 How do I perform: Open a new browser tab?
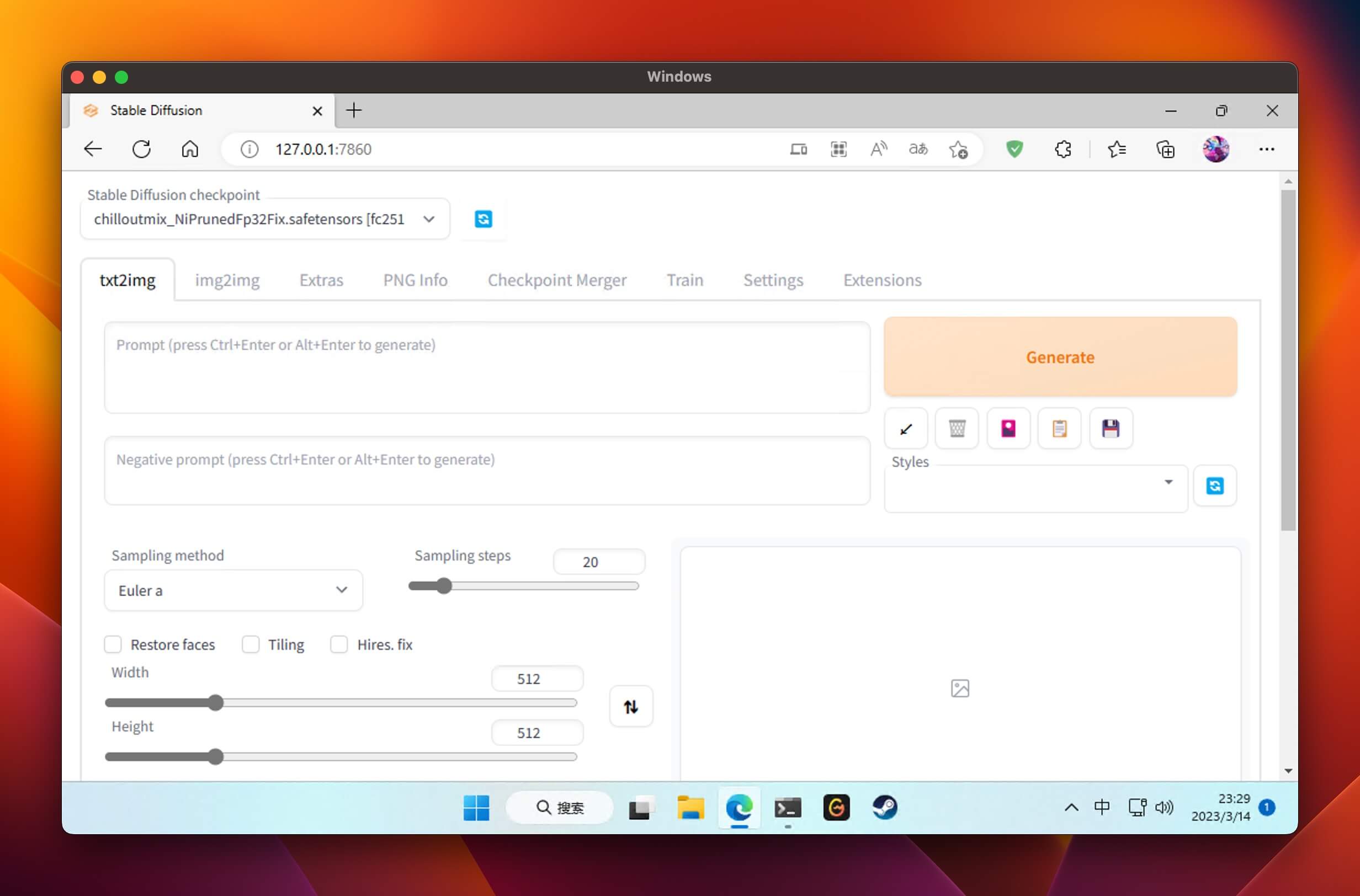tap(354, 110)
